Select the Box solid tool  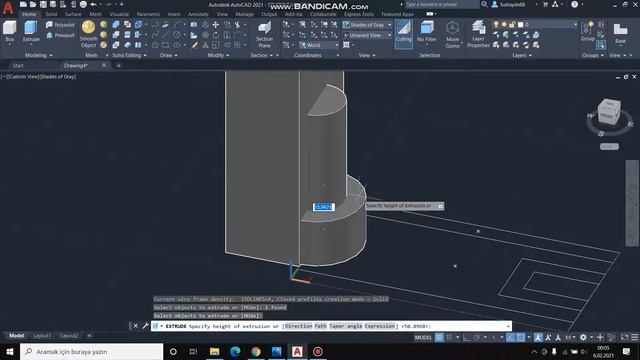click(9, 32)
